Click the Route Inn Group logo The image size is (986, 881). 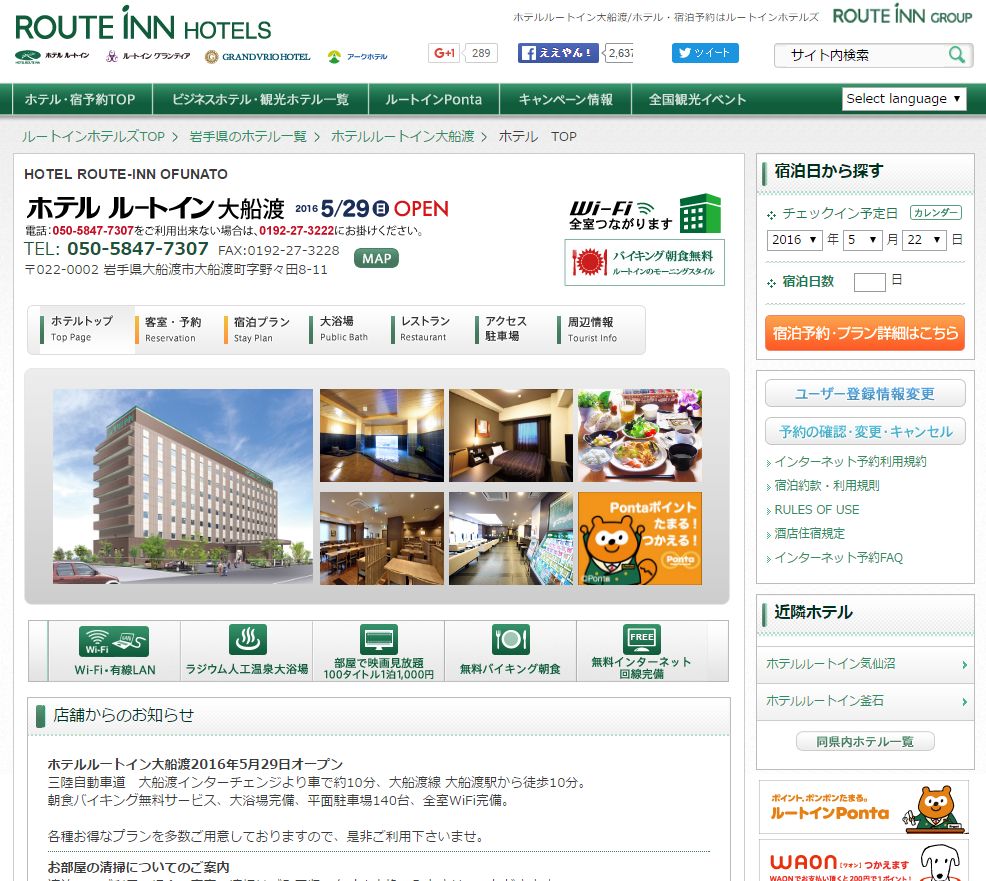902,16
